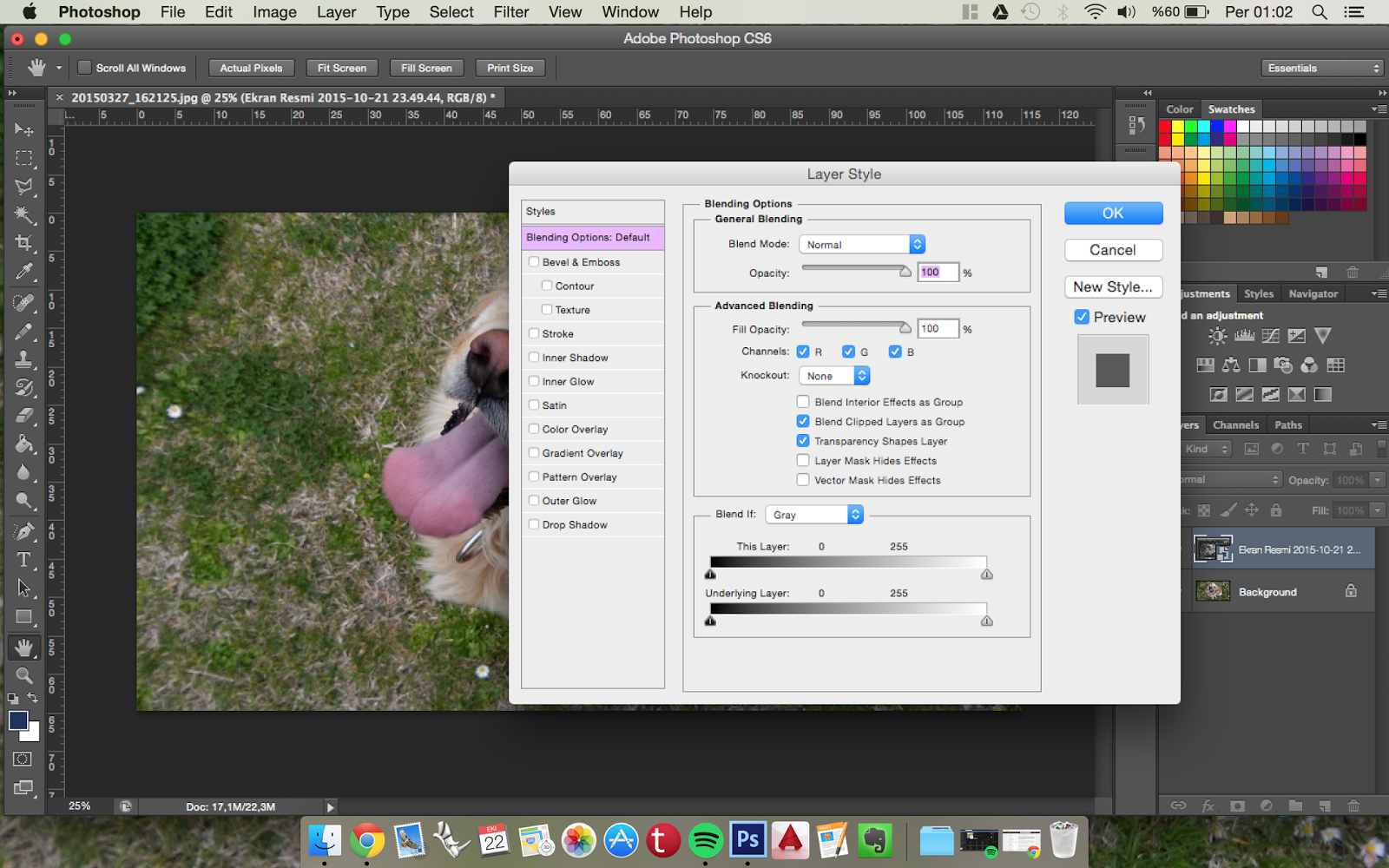Select the Zoom tool in toolbar
Viewport: 1389px width, 868px height.
(x=24, y=675)
